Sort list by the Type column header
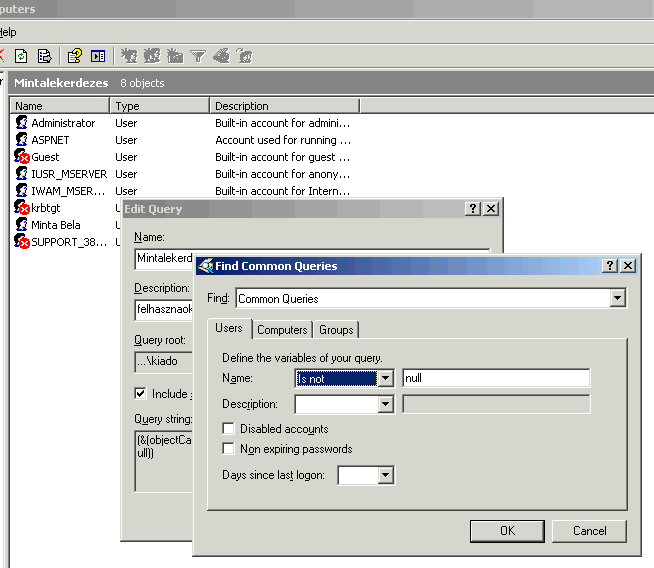The width and height of the screenshot is (654, 568). point(160,106)
